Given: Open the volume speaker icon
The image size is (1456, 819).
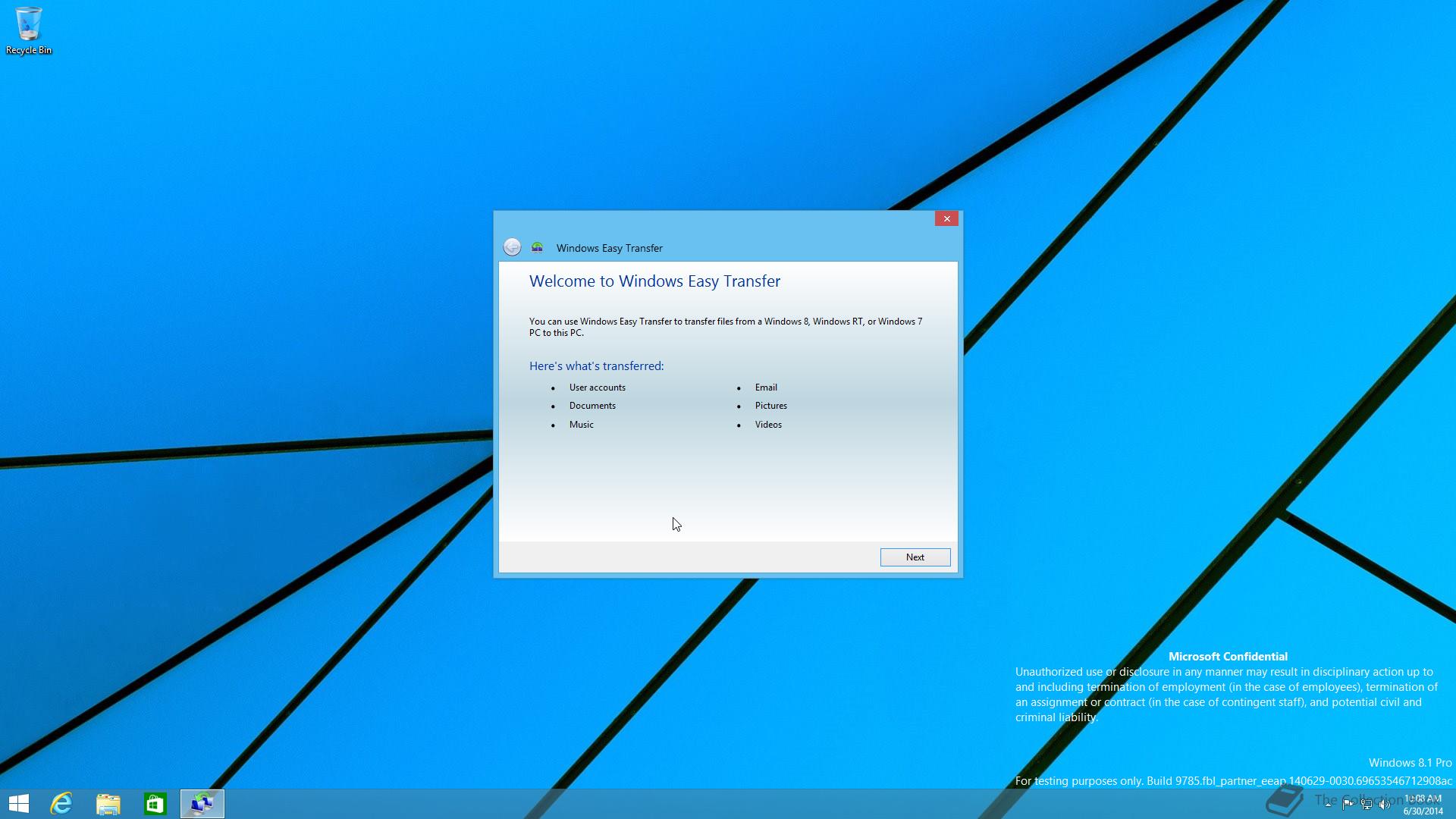Looking at the screenshot, I should tap(1385, 805).
